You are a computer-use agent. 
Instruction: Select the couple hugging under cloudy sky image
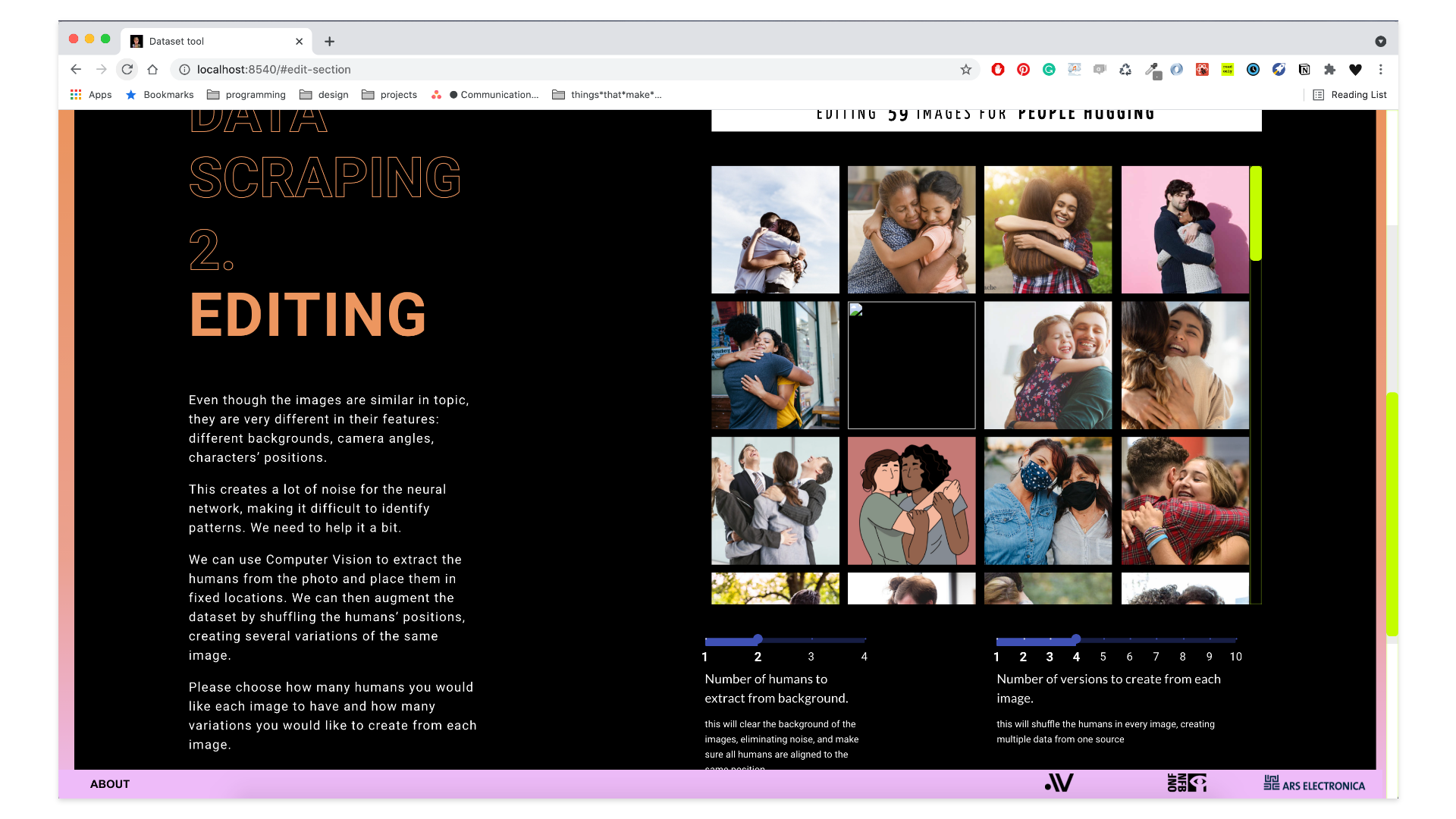click(x=775, y=230)
